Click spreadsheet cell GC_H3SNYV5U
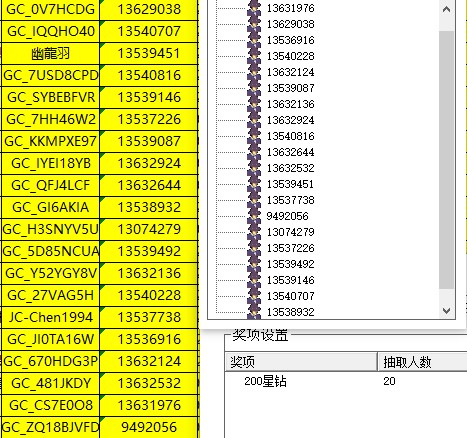 (50, 229)
